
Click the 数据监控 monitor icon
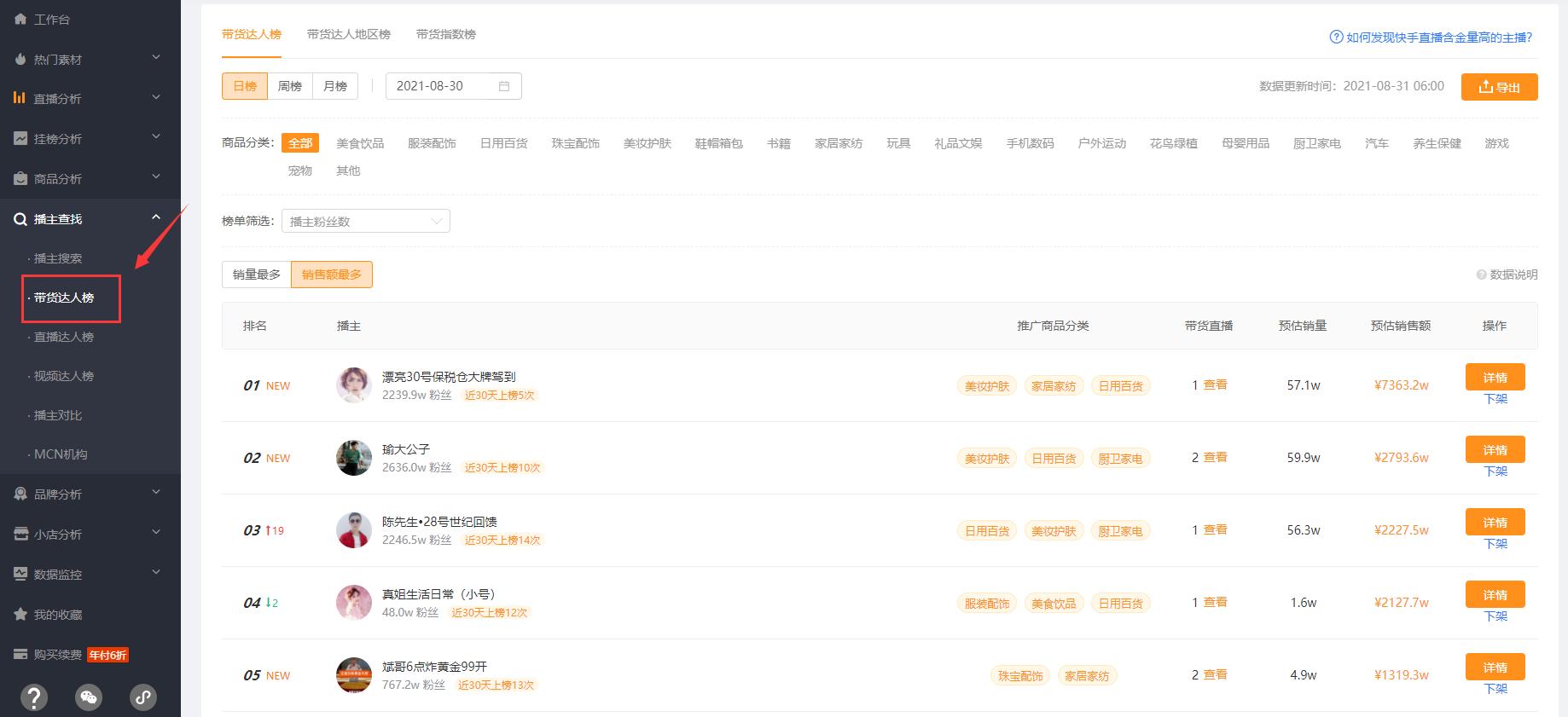coord(20,574)
